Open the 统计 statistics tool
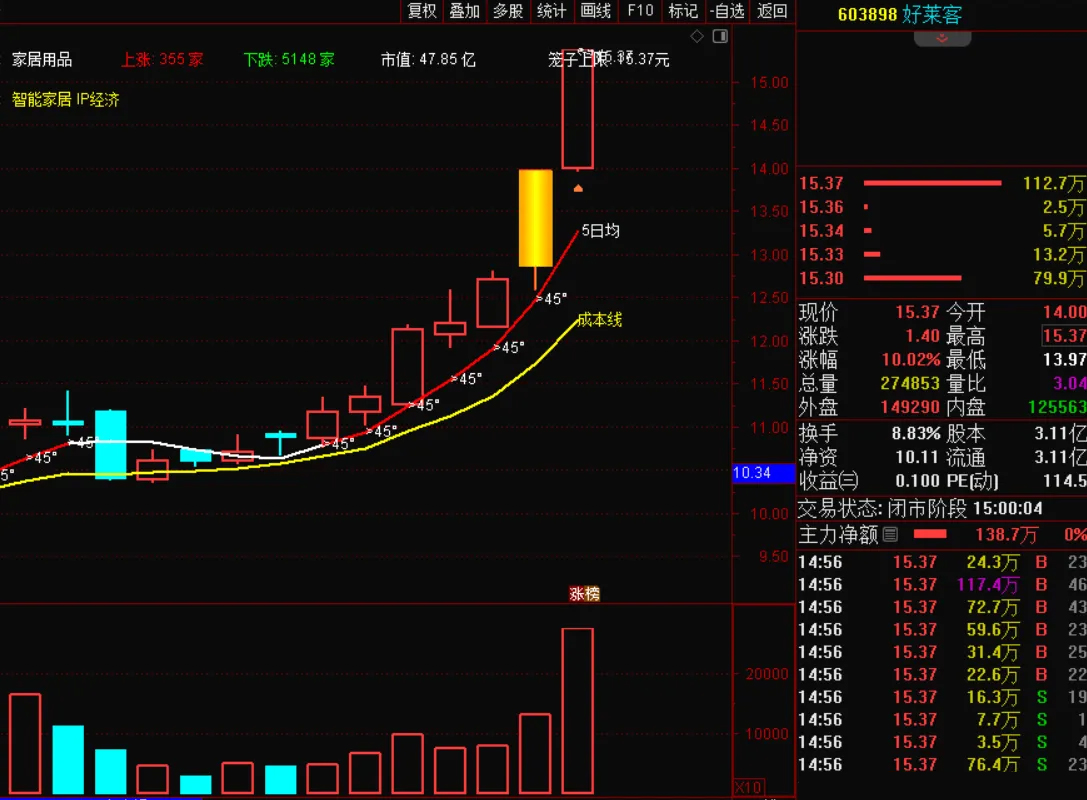The height and width of the screenshot is (800, 1087). pyautogui.click(x=549, y=12)
